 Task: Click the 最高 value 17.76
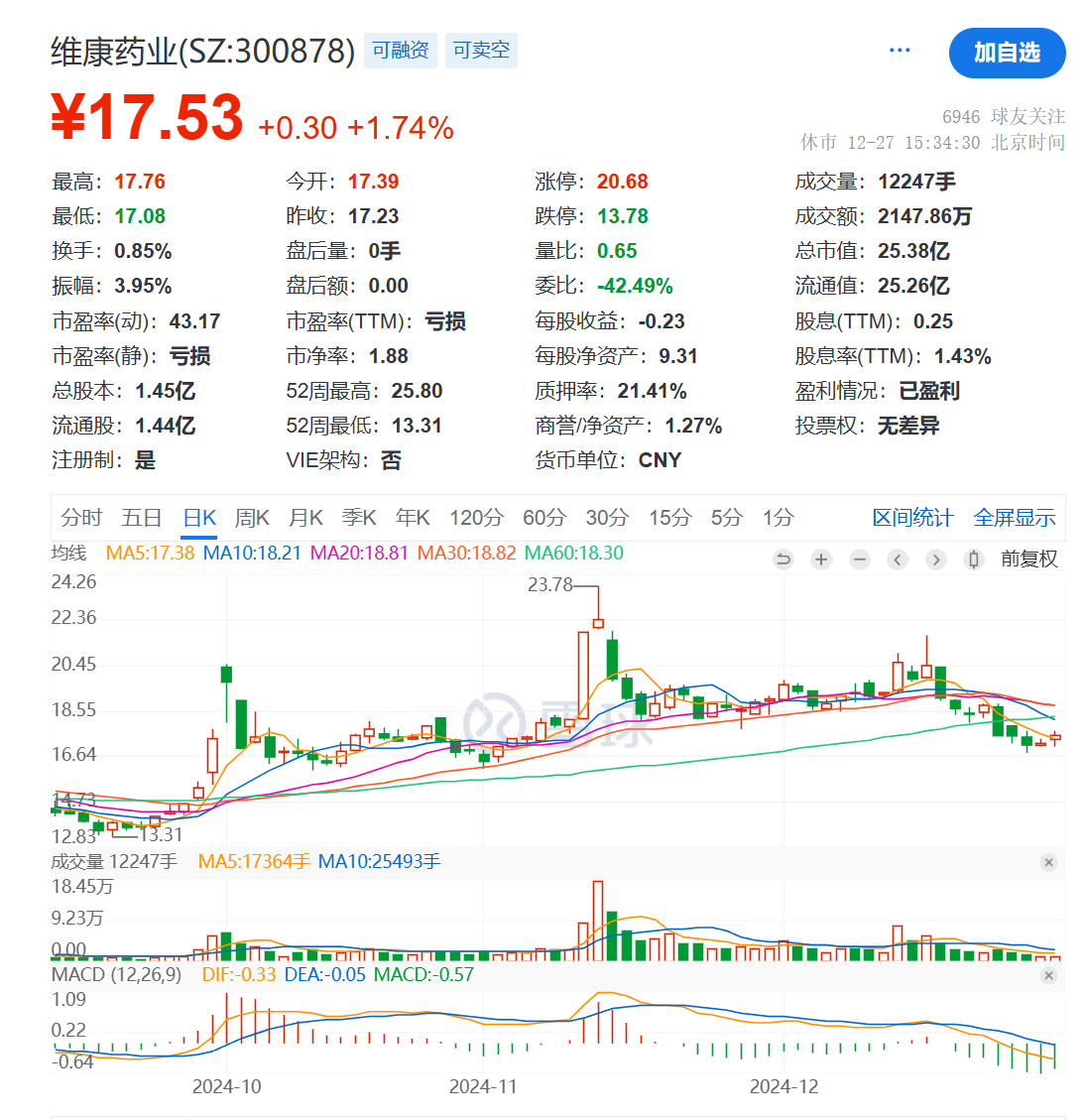point(140,182)
